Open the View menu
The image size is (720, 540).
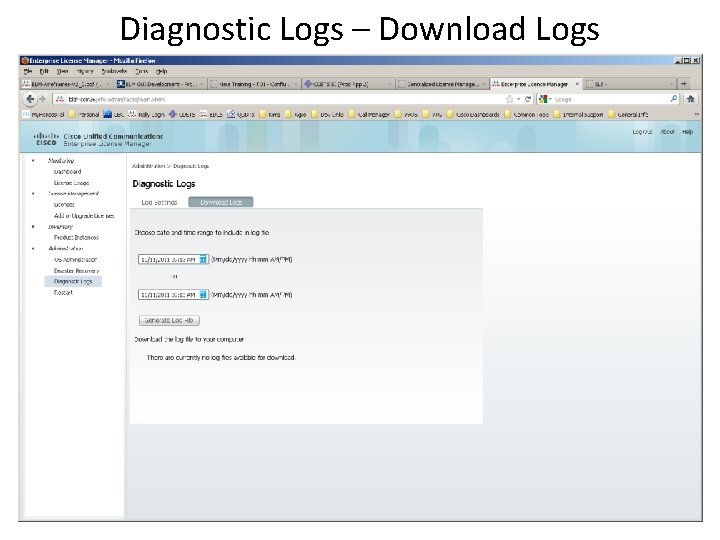tap(62, 71)
